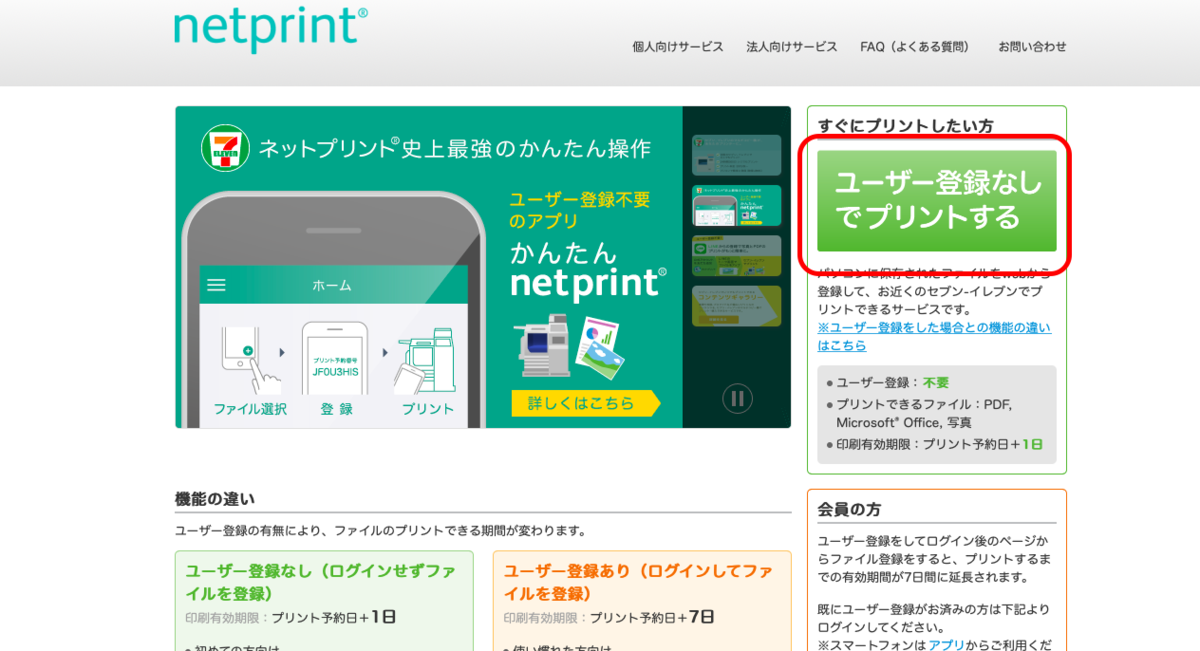The width and height of the screenshot is (1200, 651).
Task: Select the かんたんnetprint slide thumbnail
Action: [x=735, y=205]
